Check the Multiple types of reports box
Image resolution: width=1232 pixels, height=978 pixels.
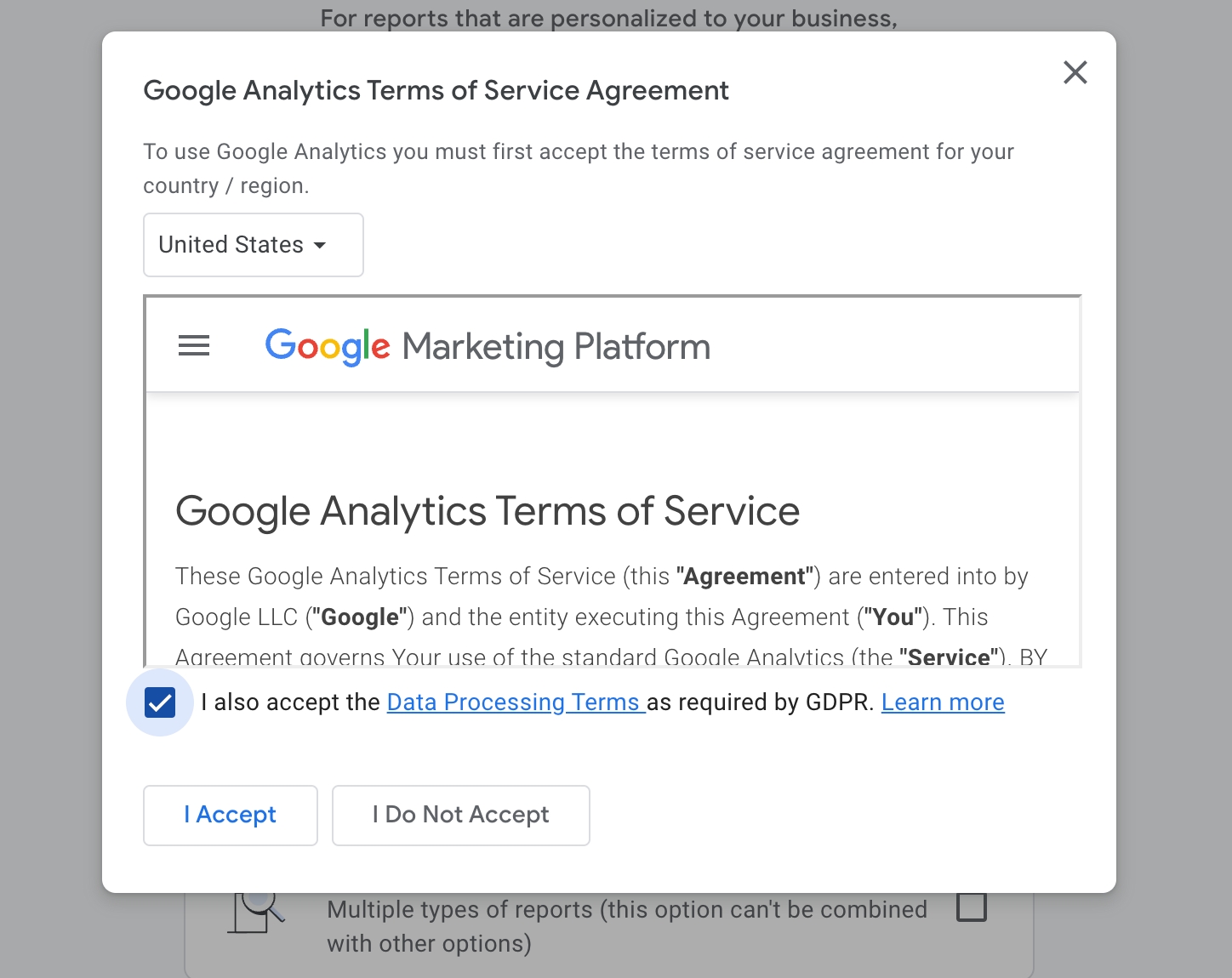tap(972, 907)
